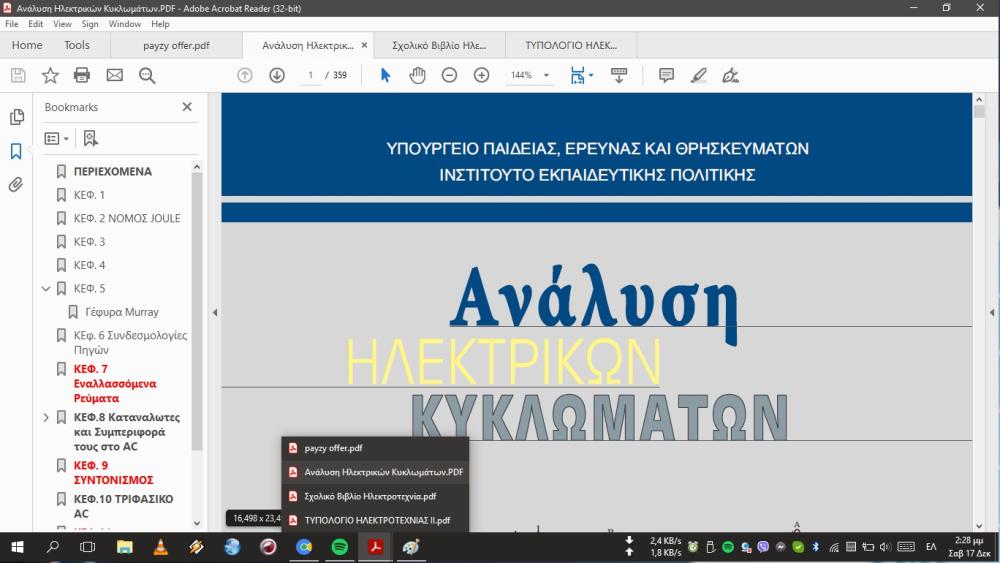Open the Window menu

(125, 24)
